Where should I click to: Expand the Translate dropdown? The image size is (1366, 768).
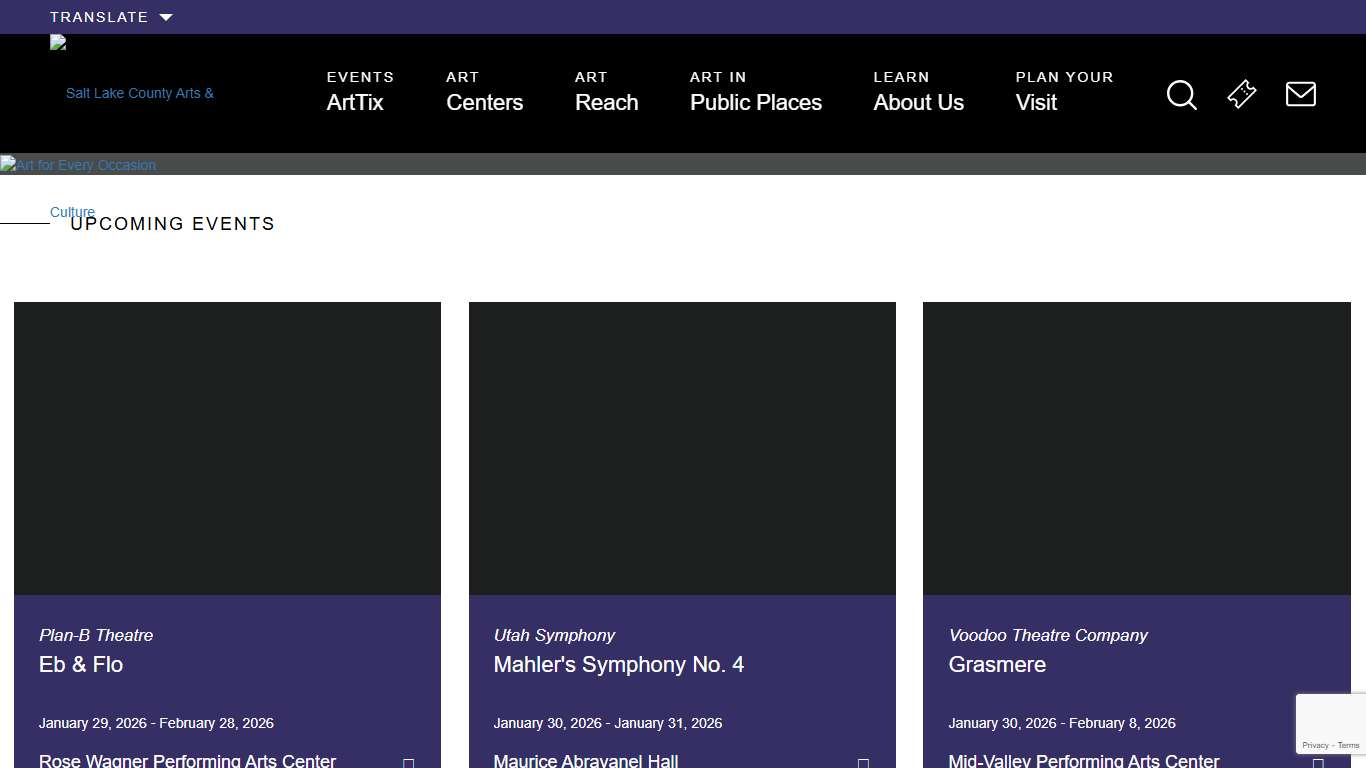(111, 17)
